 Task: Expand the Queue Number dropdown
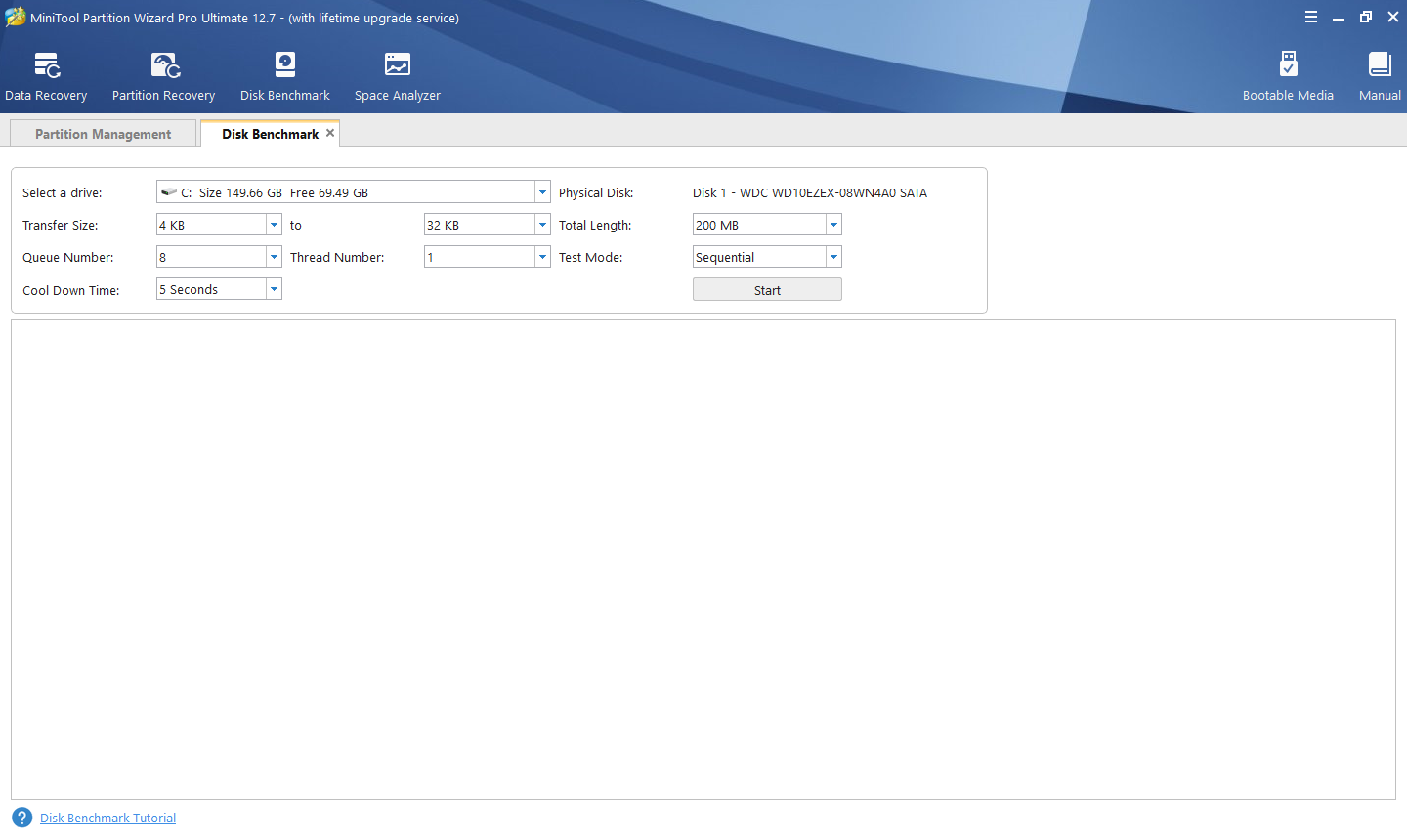(x=274, y=257)
